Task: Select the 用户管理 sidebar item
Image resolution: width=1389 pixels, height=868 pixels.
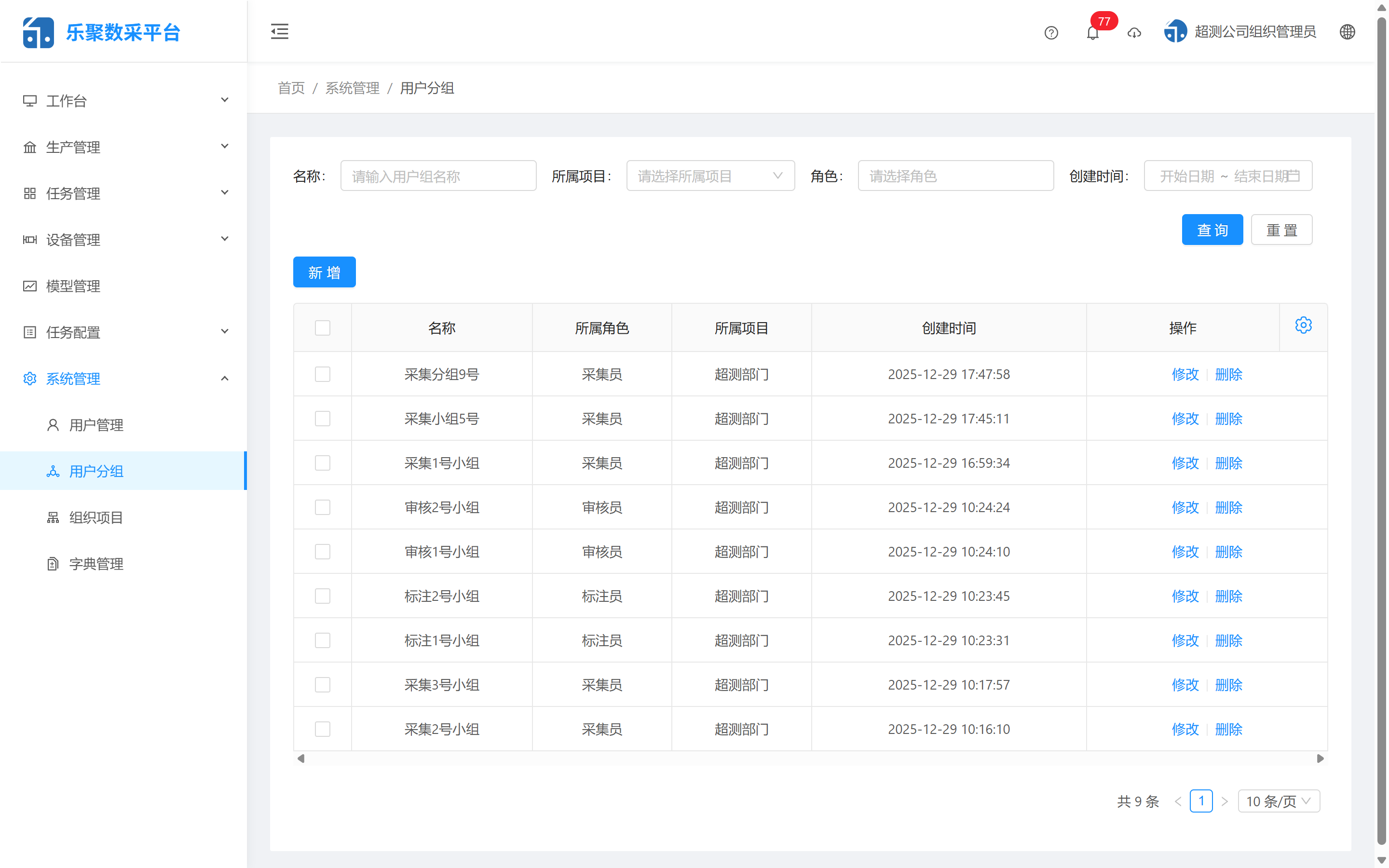Action: (95, 425)
